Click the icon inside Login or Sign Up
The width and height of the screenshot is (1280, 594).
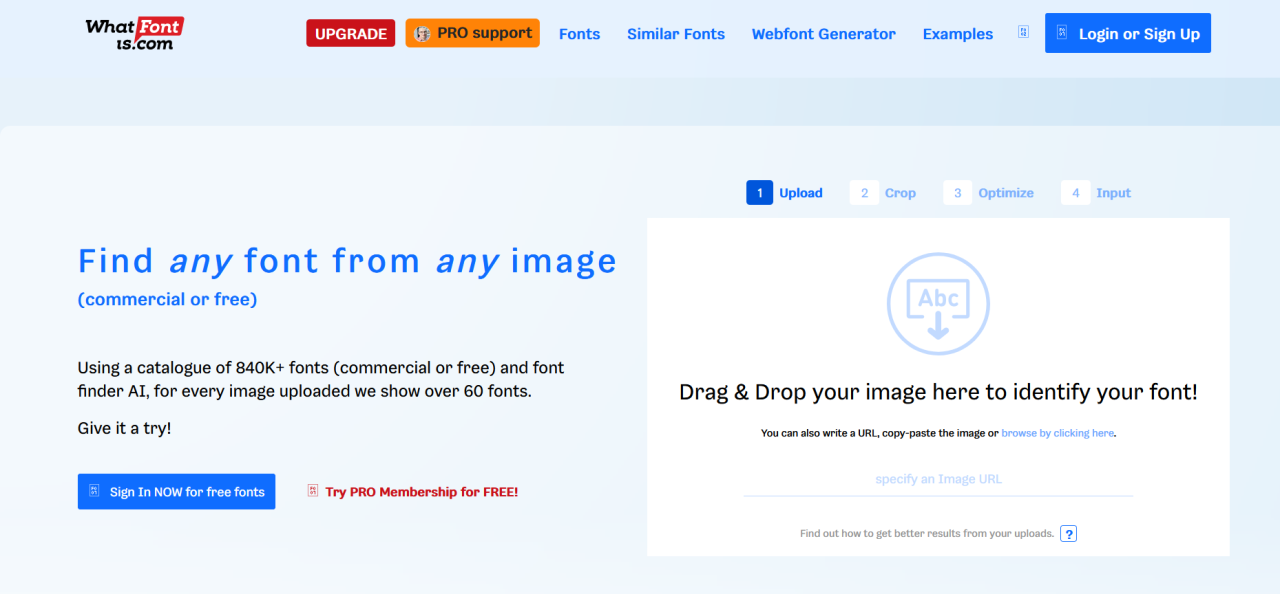pos(1062,33)
